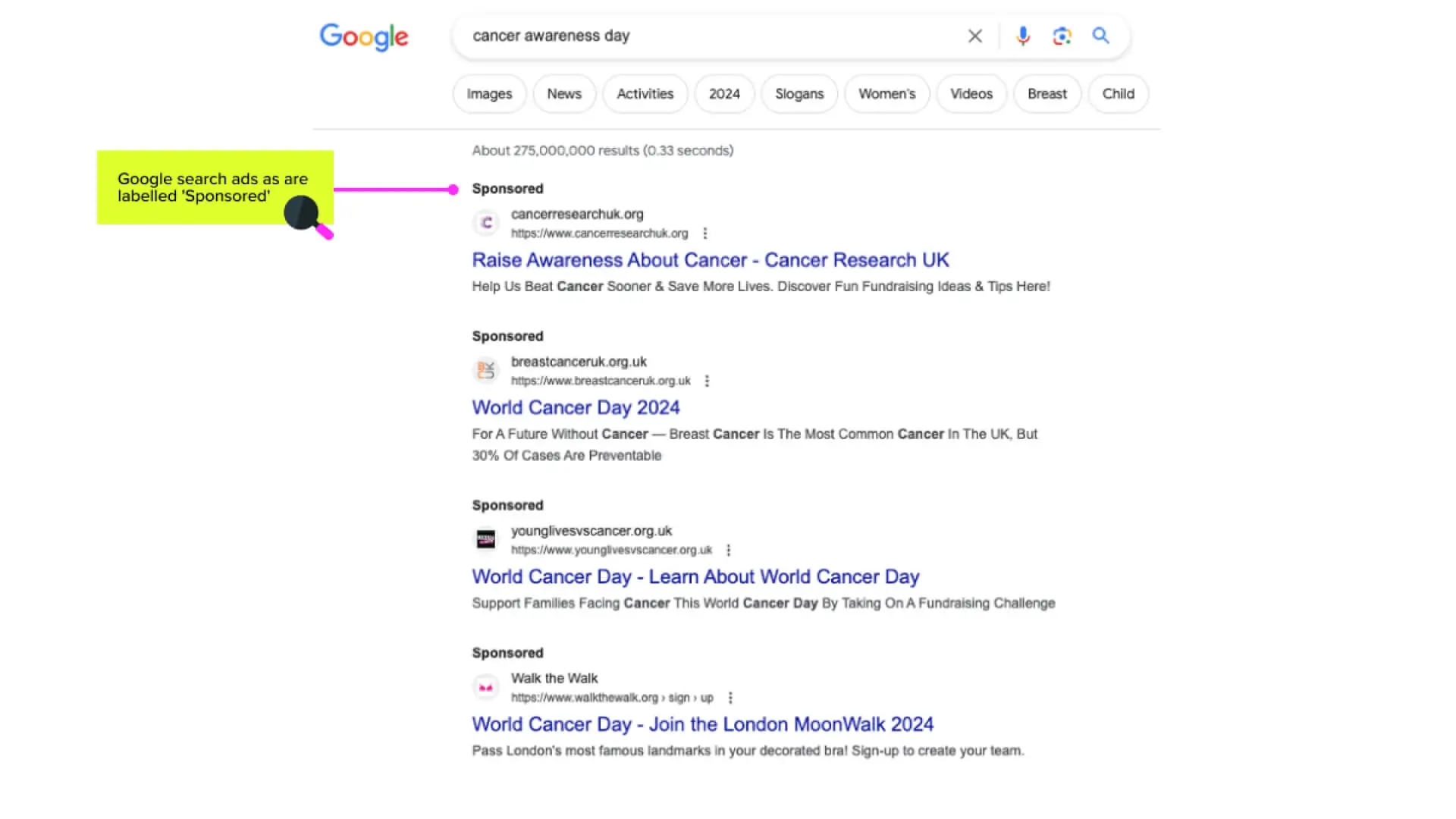Select the Images filter chip
Viewport: 1456px width, 819px height.
click(489, 94)
